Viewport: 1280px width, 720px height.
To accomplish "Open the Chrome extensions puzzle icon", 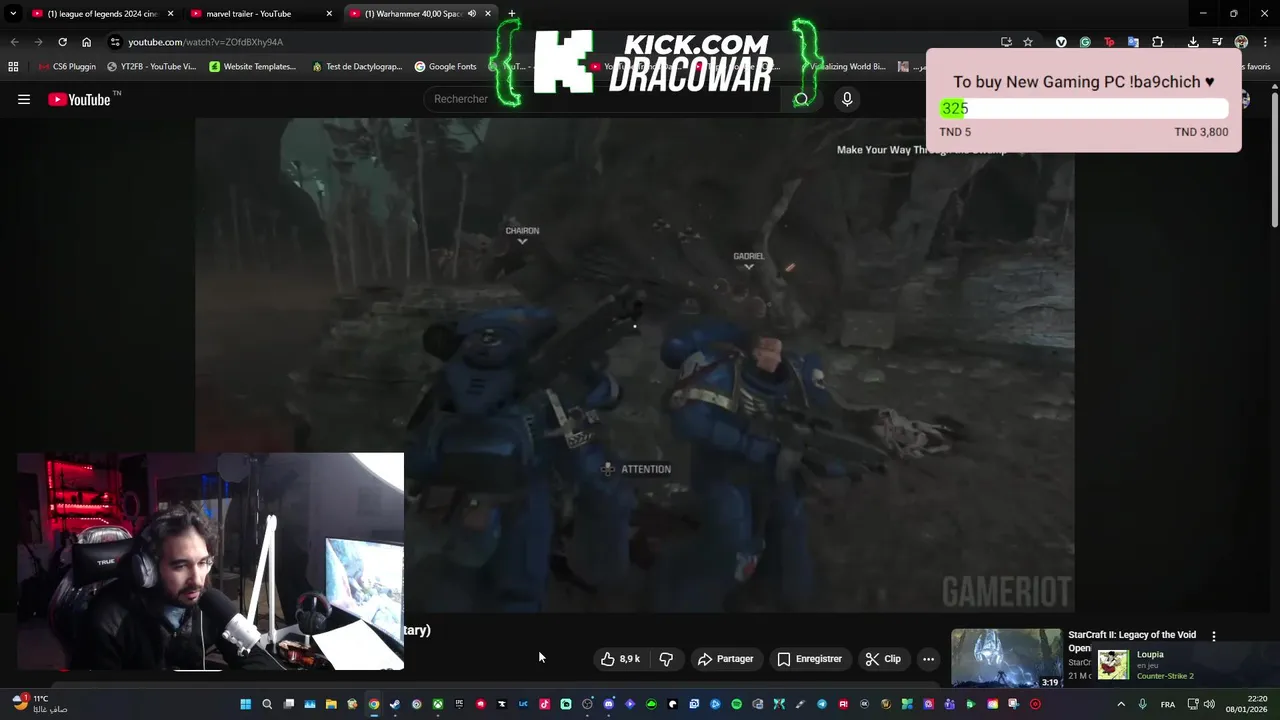I will click(x=1157, y=42).
